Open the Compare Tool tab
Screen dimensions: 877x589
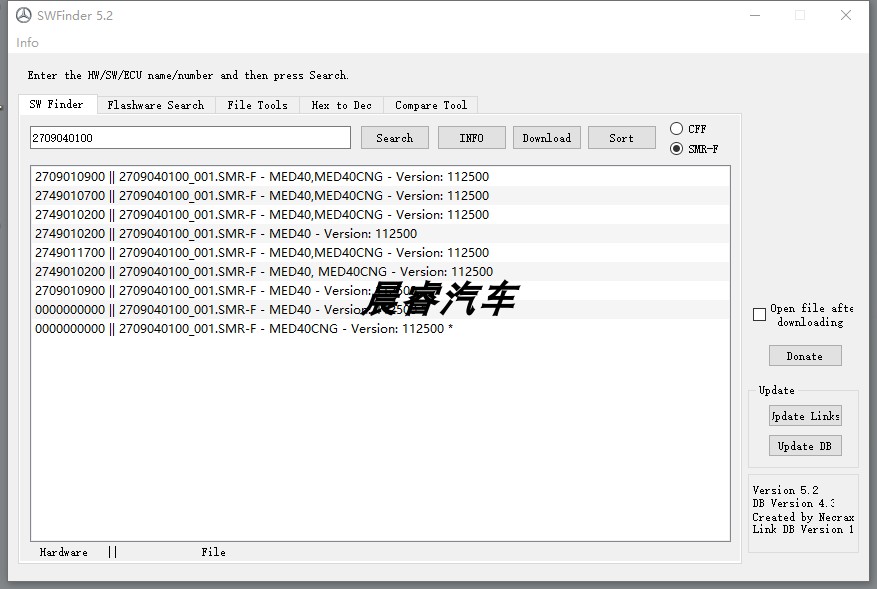pyautogui.click(x=431, y=105)
